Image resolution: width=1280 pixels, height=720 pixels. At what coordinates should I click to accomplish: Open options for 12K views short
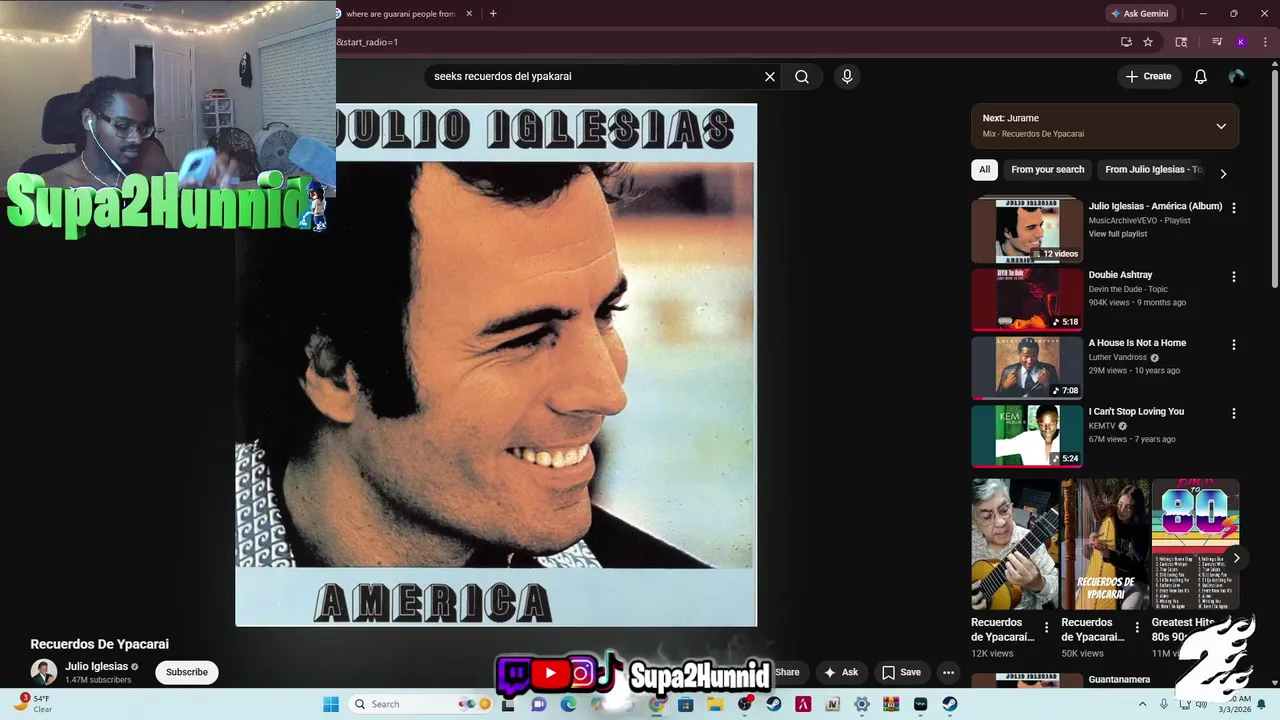1047,628
